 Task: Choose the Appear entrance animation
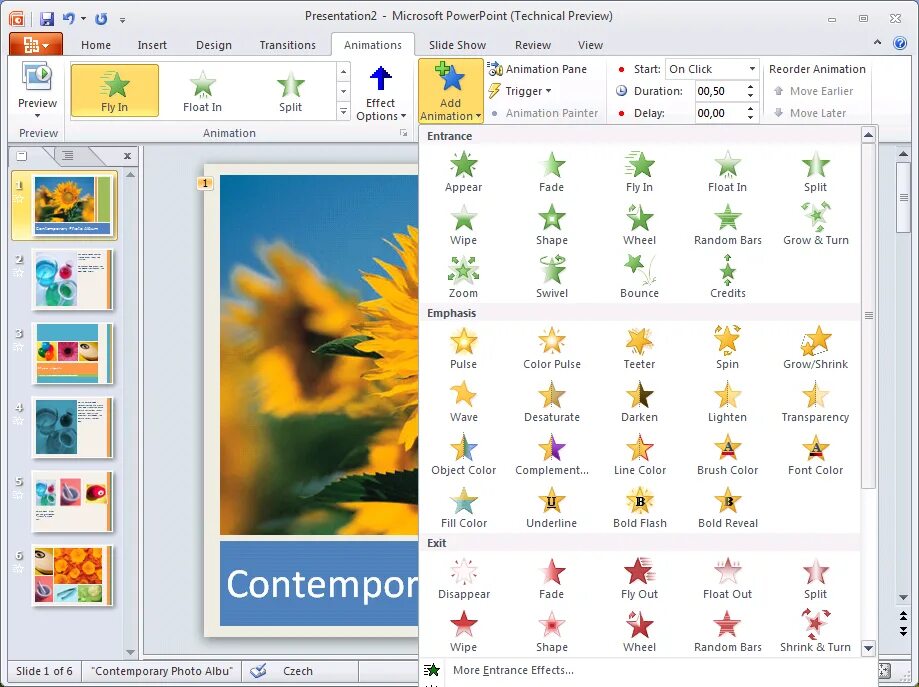463,172
